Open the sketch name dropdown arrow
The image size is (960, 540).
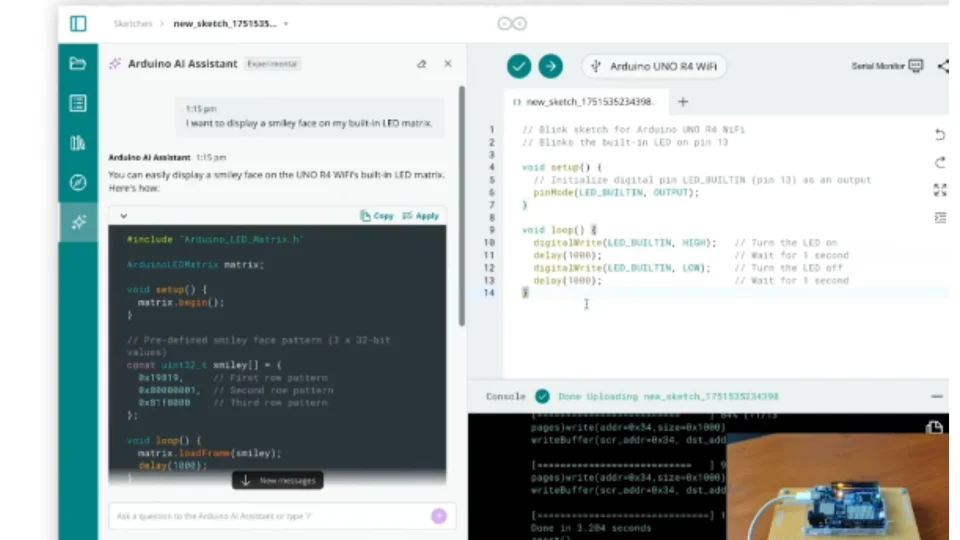286,24
